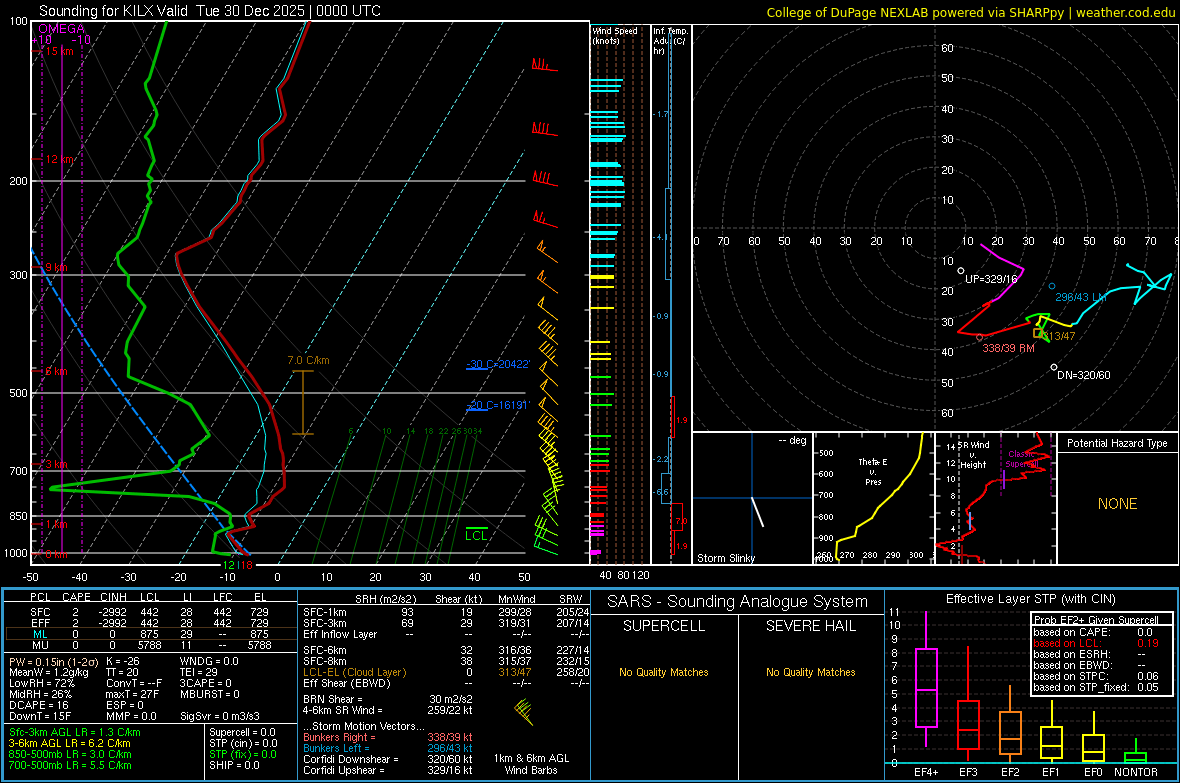Viewport: 1180px width, 783px height.
Task: Click the DN=320/60 hodograph label
Action: click(x=1084, y=375)
